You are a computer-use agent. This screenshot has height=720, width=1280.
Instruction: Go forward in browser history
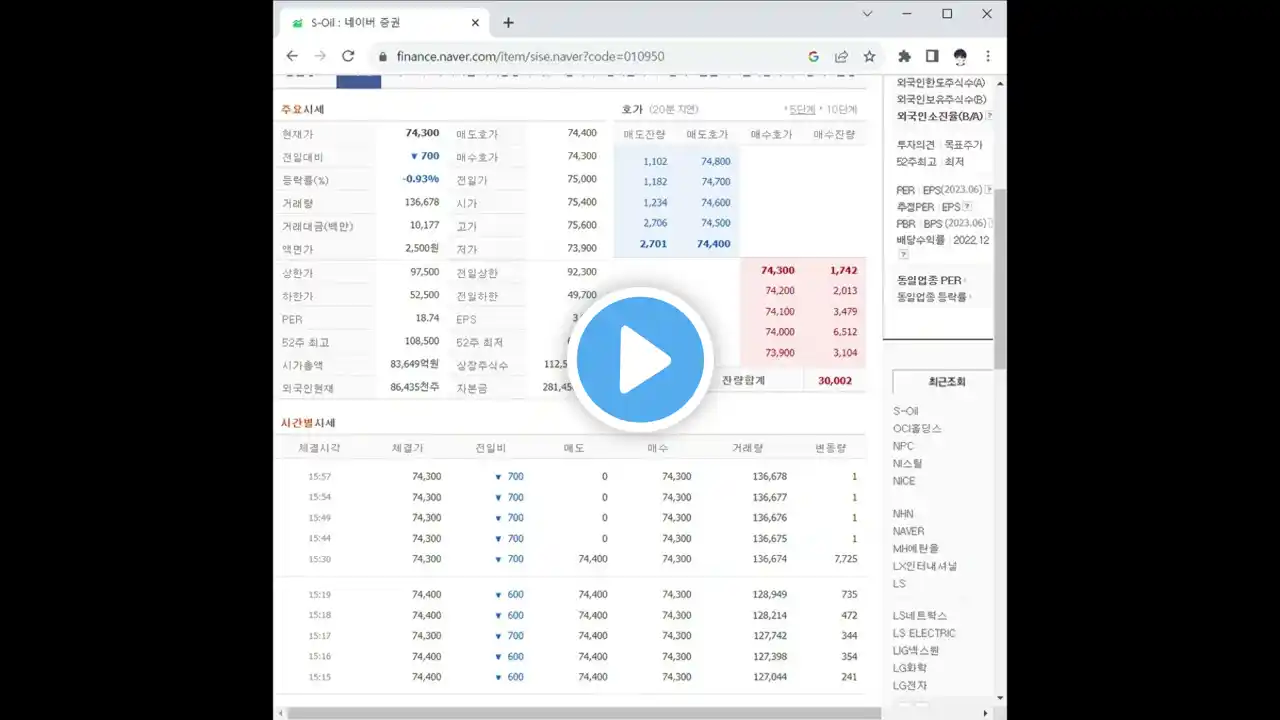tap(320, 56)
